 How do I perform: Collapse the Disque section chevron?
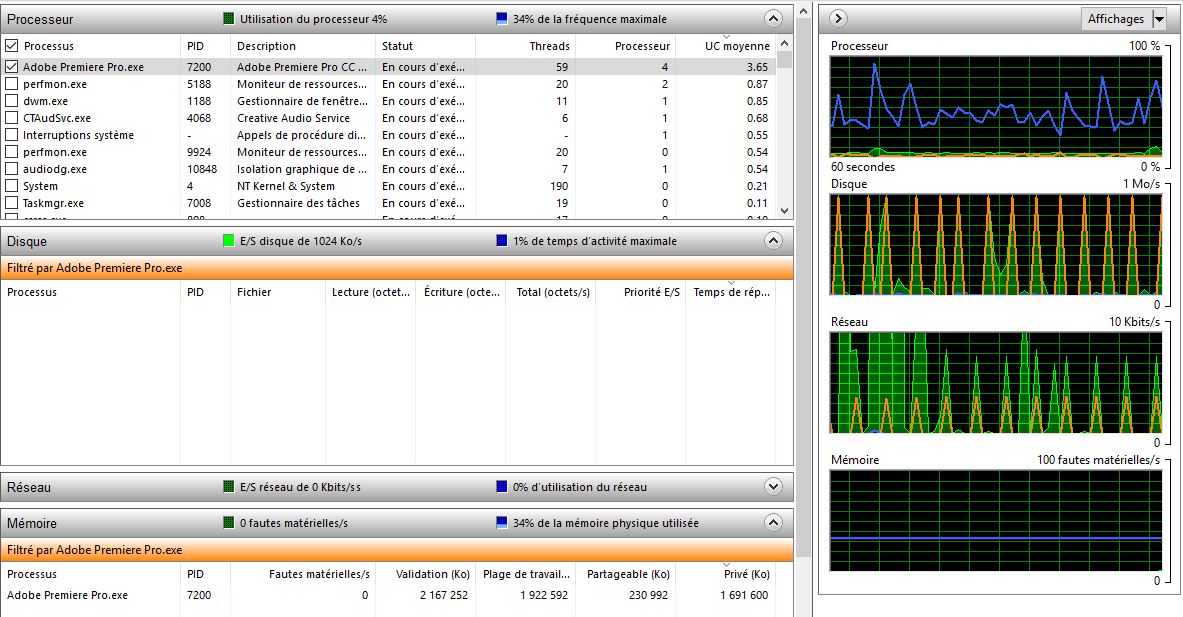[x=772, y=241]
